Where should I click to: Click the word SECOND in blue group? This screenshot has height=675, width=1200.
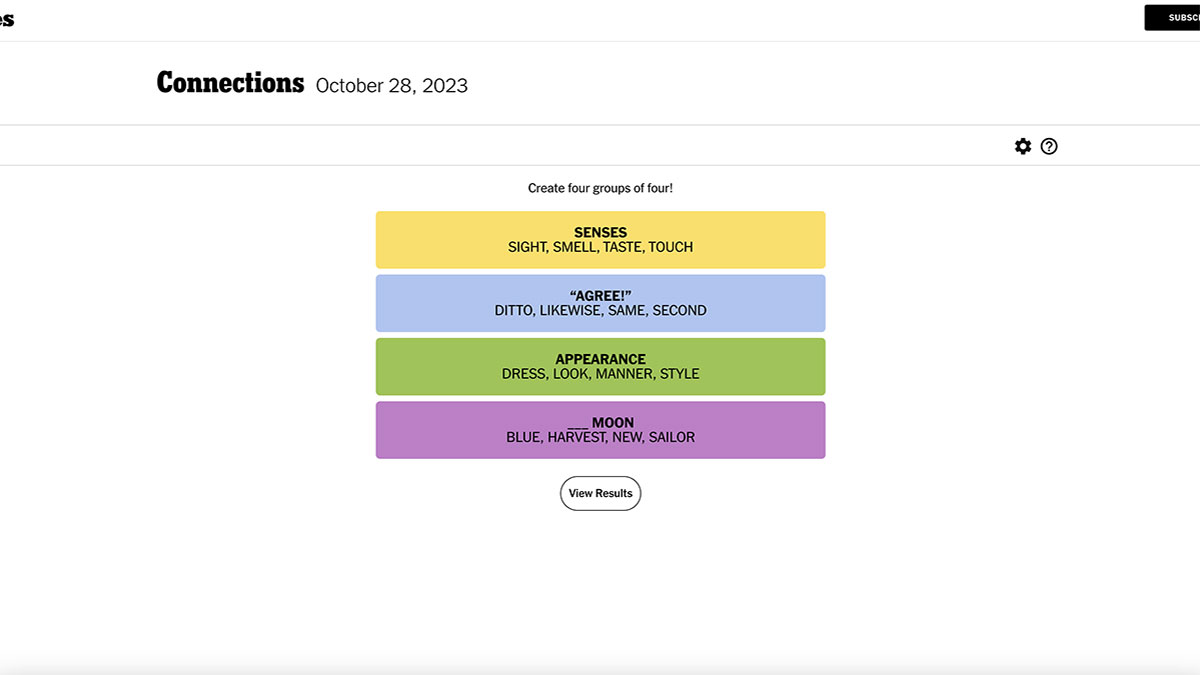pos(679,311)
